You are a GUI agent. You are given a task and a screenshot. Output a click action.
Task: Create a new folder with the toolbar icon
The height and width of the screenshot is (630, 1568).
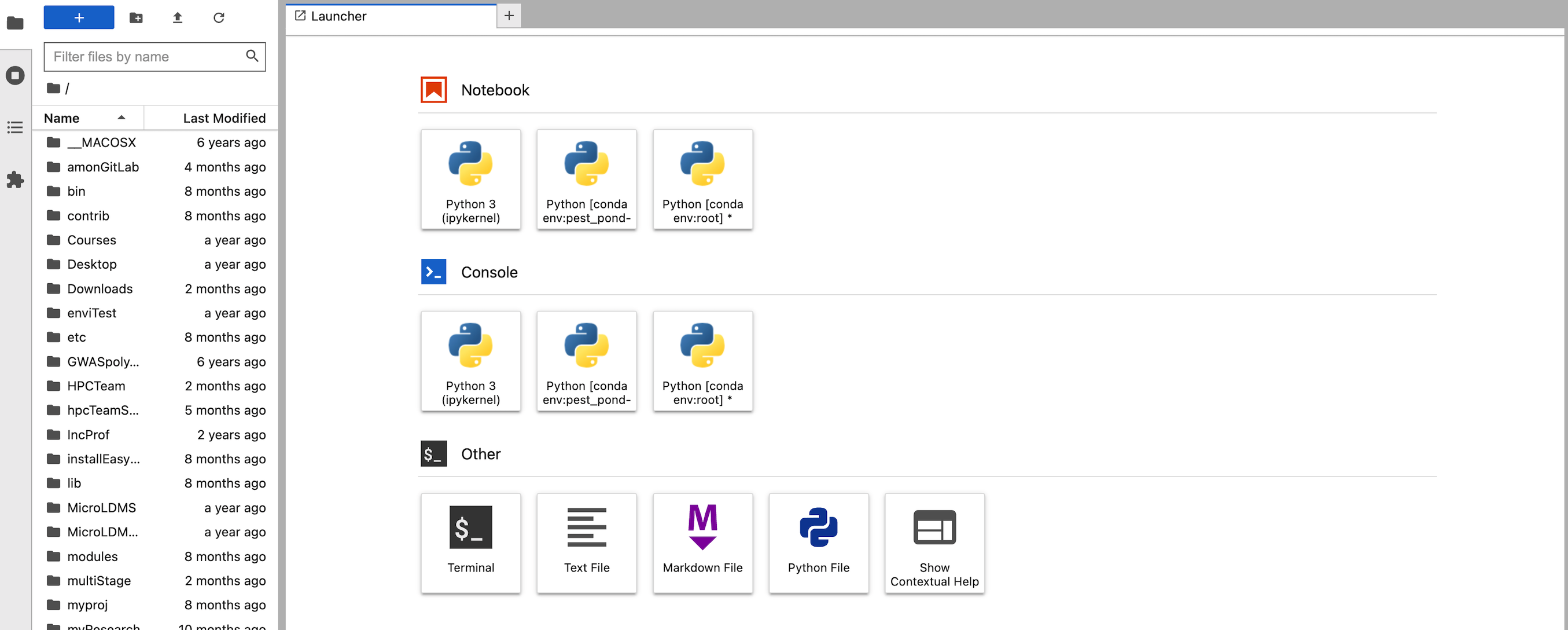coord(137,18)
